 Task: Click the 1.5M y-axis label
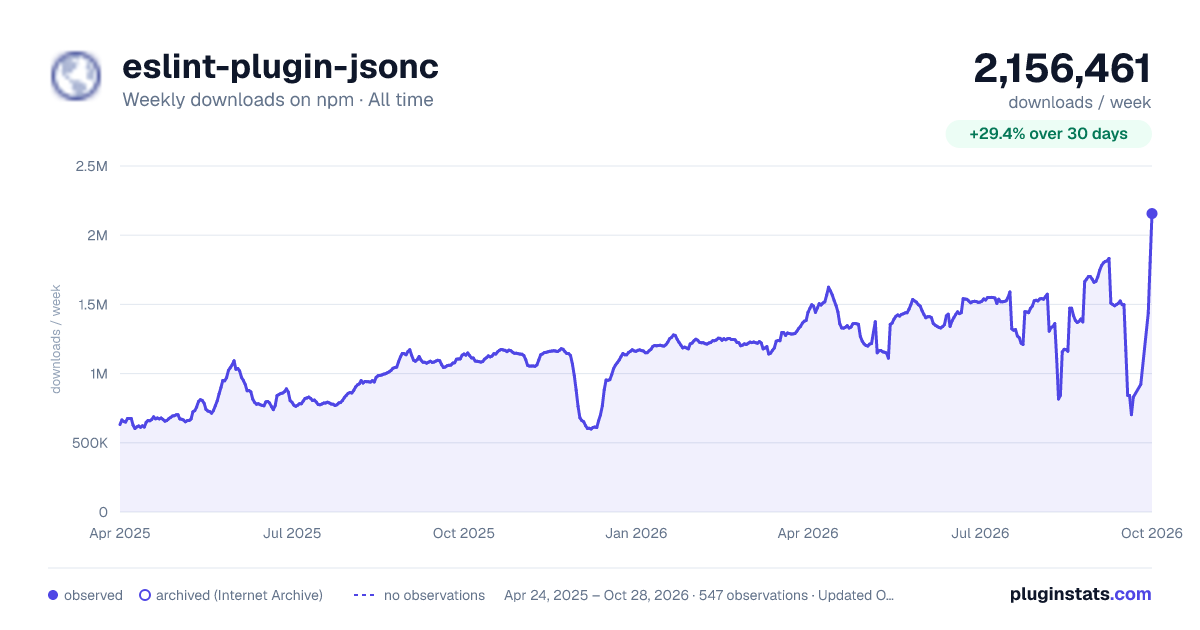(x=92, y=304)
